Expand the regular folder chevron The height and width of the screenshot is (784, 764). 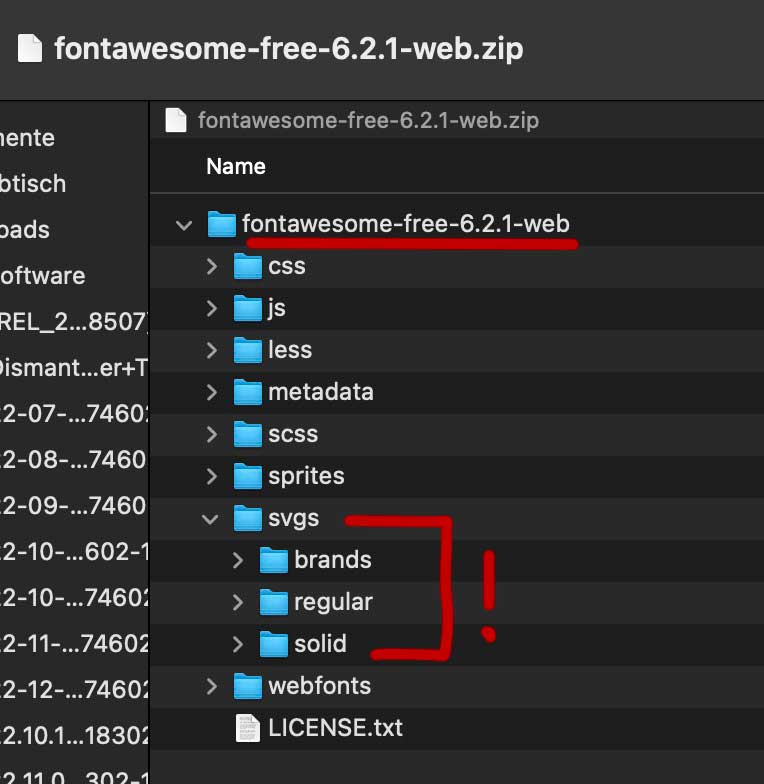[x=238, y=602]
